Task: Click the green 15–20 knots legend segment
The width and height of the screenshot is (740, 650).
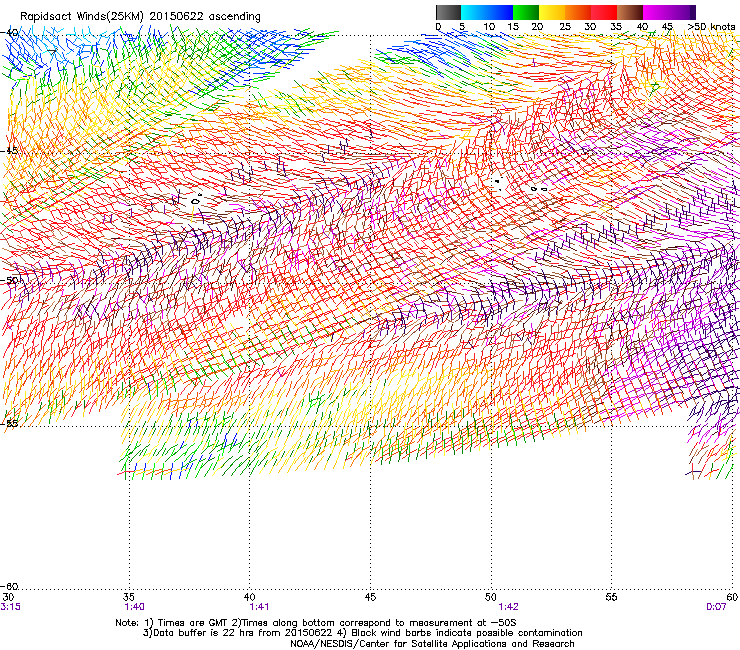Action: [526, 12]
